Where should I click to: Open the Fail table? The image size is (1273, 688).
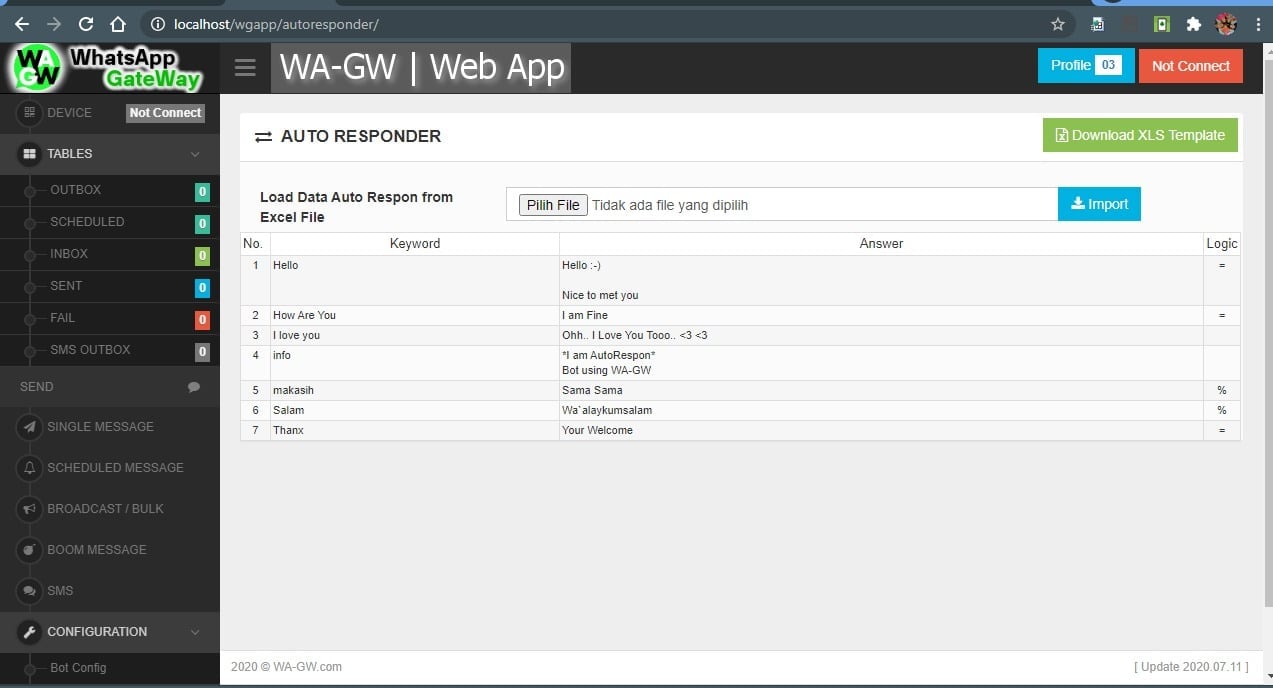62,318
